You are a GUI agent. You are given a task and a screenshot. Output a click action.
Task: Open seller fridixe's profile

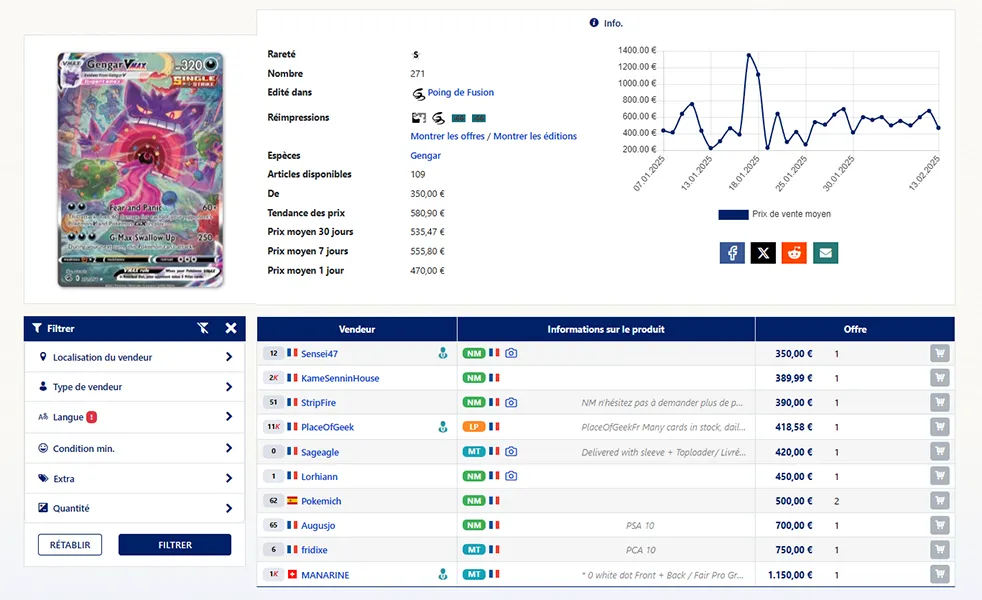[x=314, y=550]
